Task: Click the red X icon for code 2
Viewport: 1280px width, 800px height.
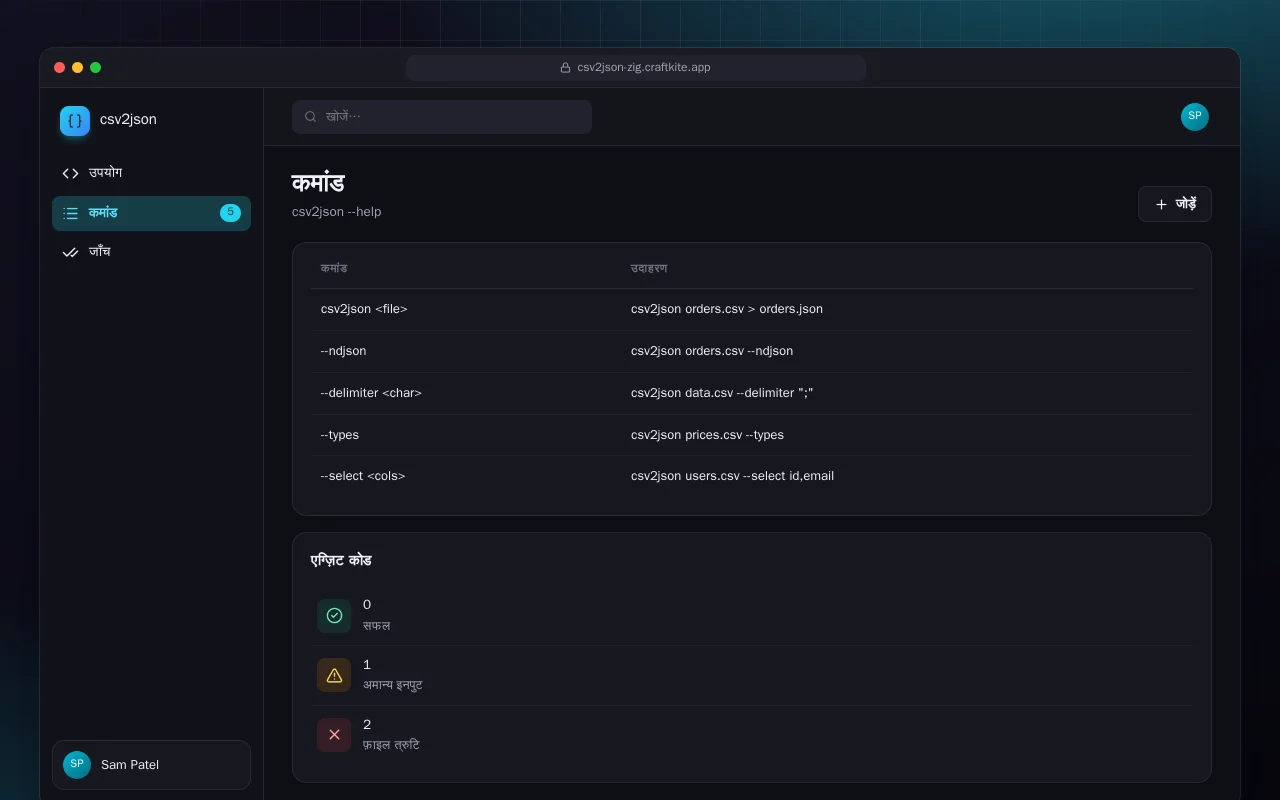Action: [x=334, y=735]
